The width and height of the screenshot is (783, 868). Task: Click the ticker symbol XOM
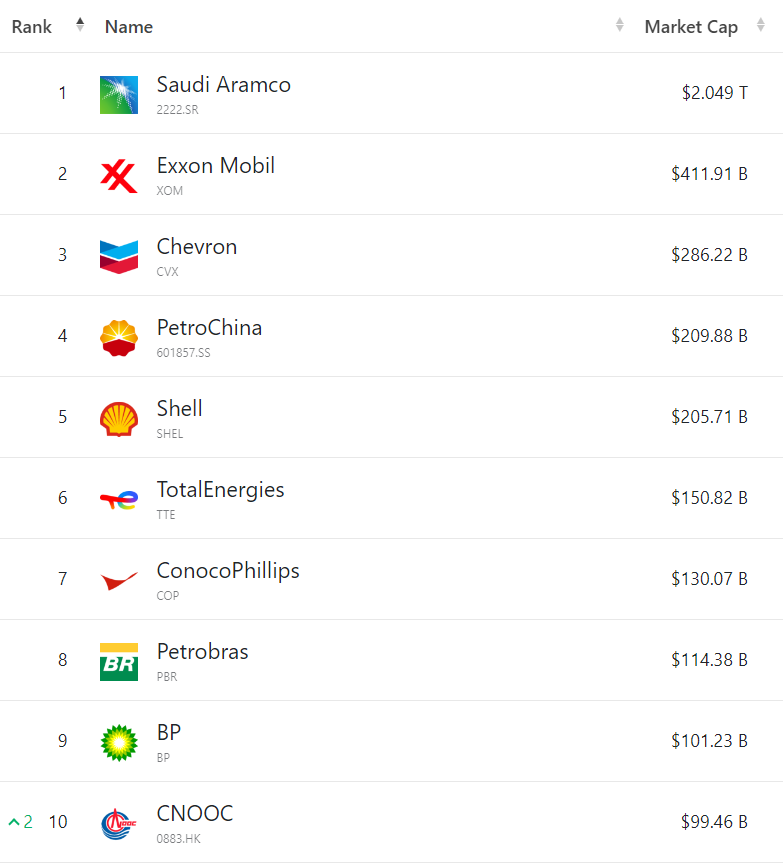(170, 191)
